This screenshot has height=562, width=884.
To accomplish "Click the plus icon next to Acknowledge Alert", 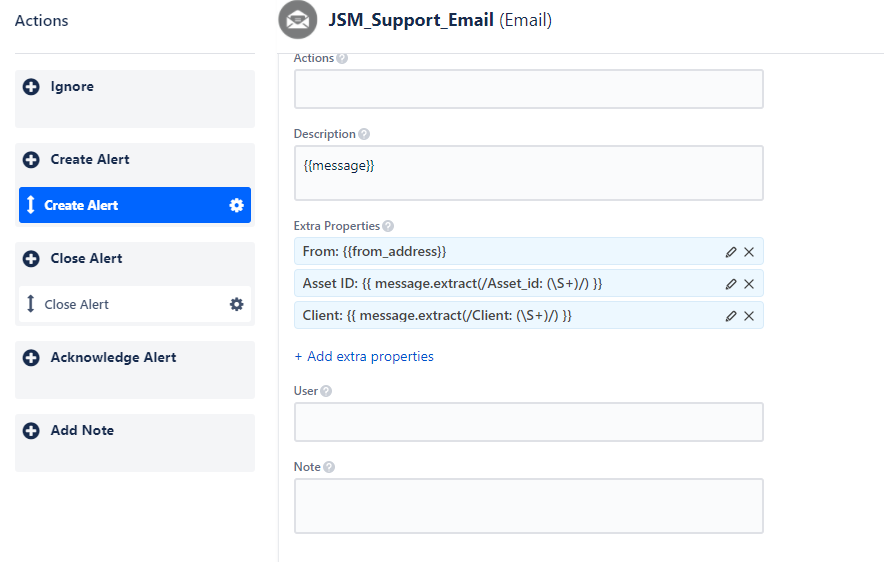I will point(31,358).
